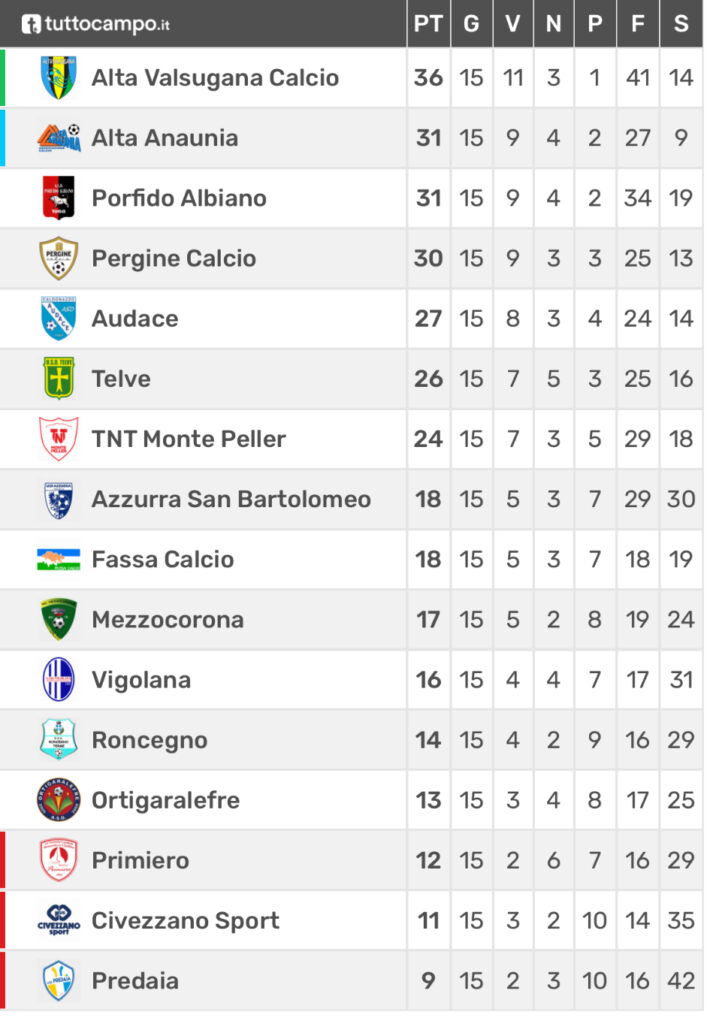Click the Roncegno team row
707x1024 pixels.
click(x=351, y=740)
